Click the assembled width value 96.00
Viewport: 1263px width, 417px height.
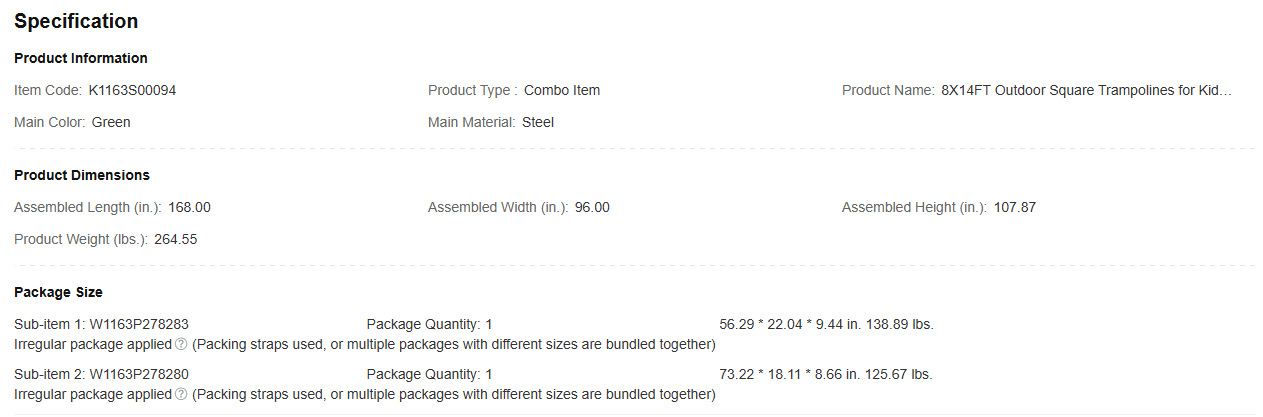click(x=592, y=207)
